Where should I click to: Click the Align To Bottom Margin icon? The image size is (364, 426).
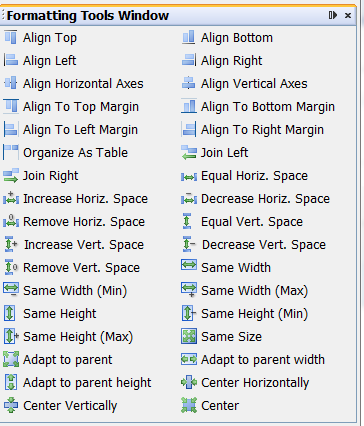coord(189,106)
